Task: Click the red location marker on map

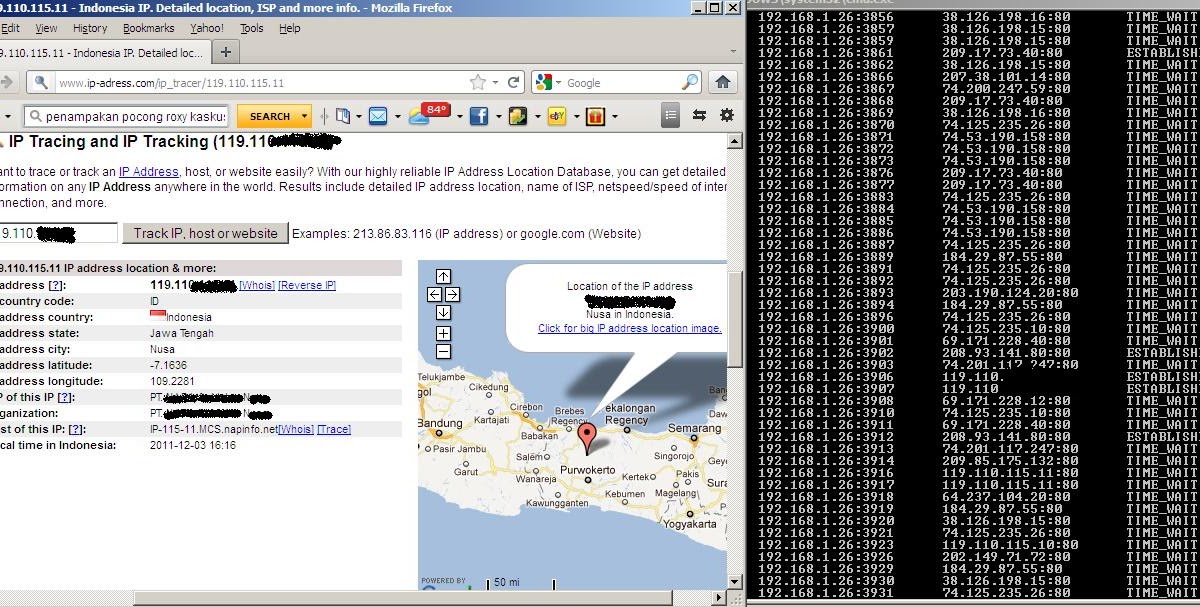Action: [x=588, y=437]
